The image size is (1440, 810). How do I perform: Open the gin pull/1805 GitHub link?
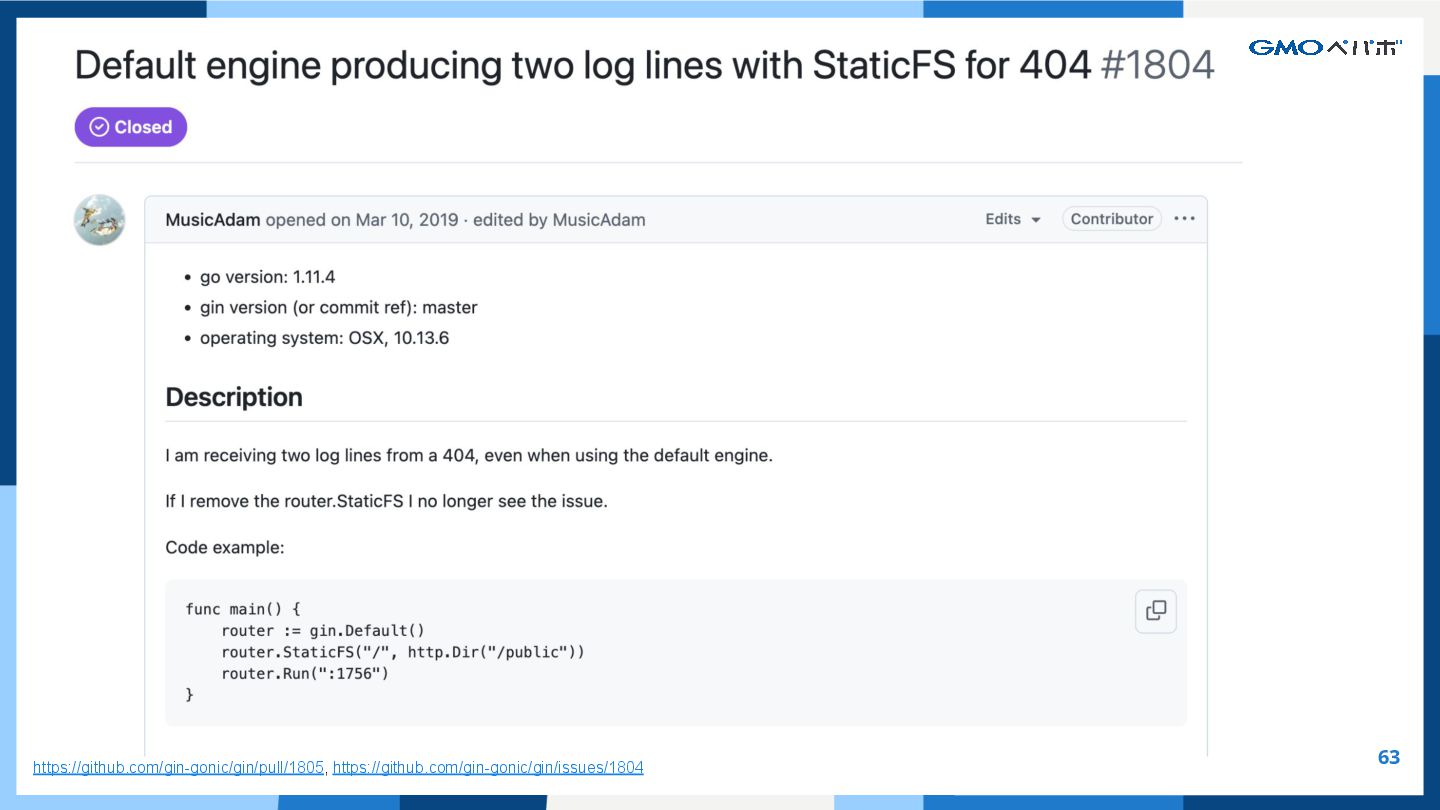(178, 767)
